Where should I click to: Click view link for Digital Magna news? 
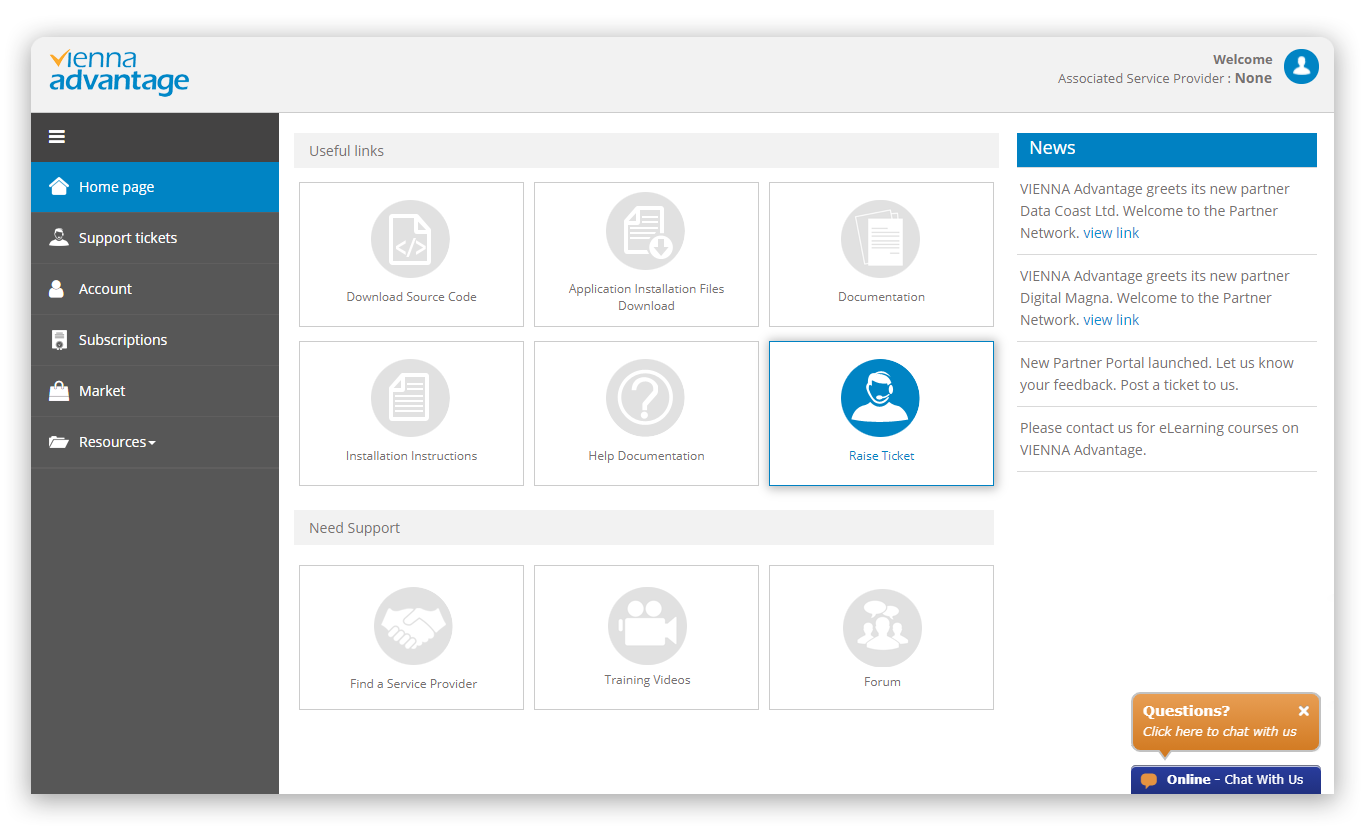point(1111,320)
